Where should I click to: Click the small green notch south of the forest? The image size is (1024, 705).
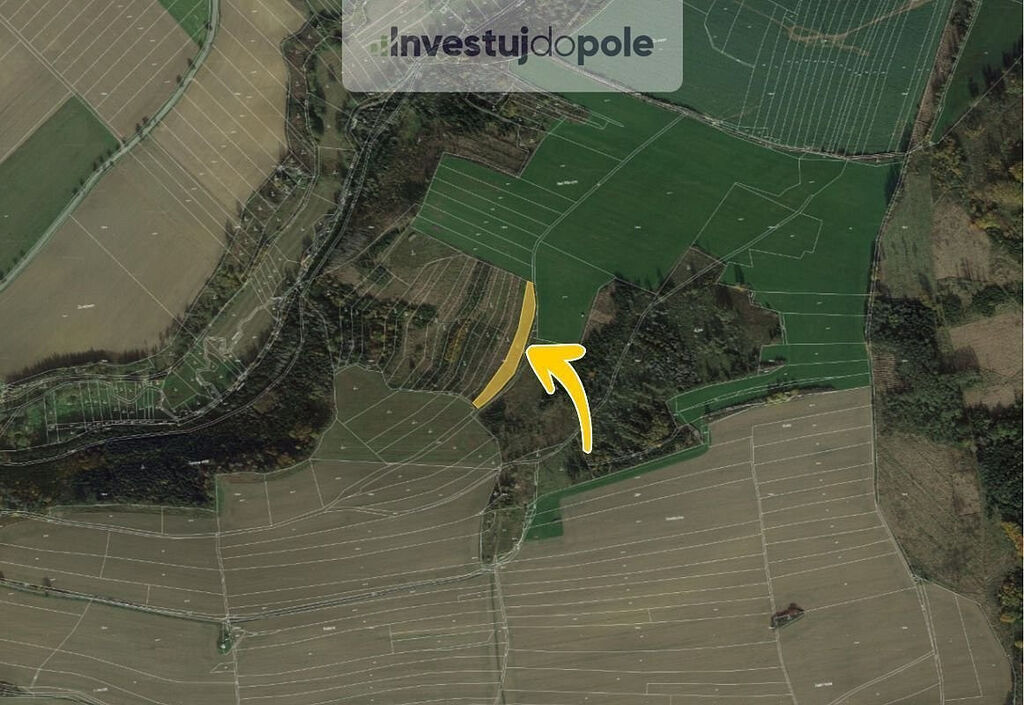[545, 519]
